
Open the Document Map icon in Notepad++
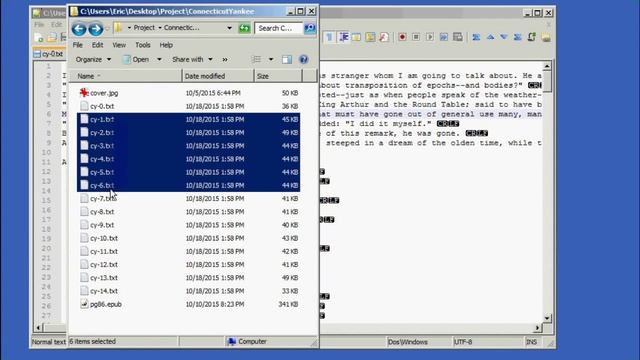coord(370,37)
